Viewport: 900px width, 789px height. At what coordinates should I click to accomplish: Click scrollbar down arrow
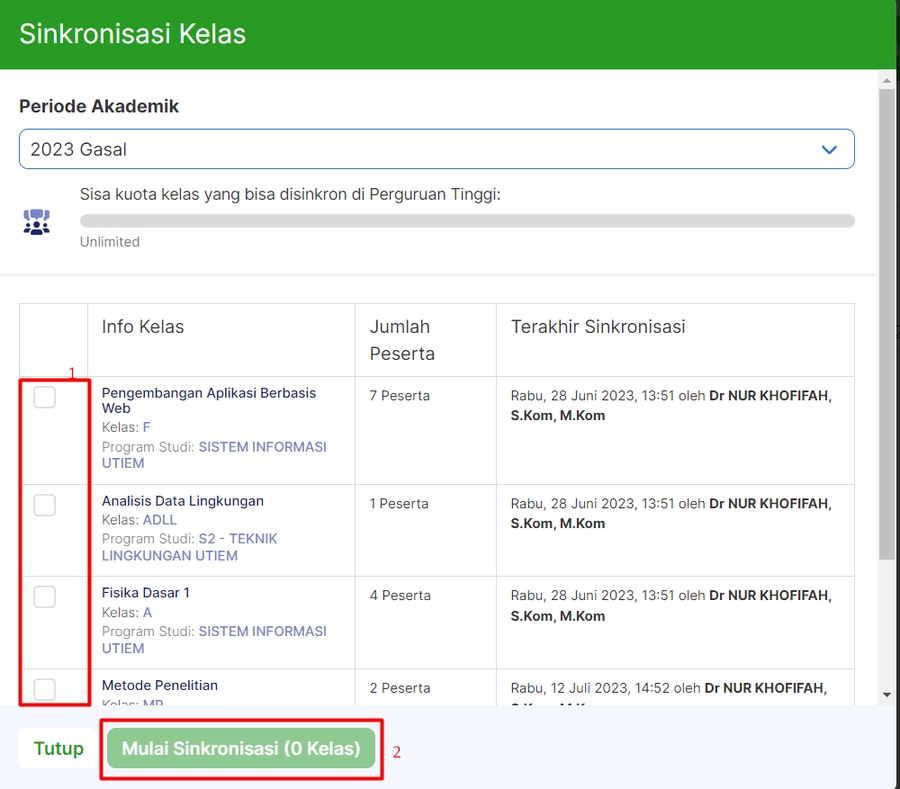[x=886, y=694]
